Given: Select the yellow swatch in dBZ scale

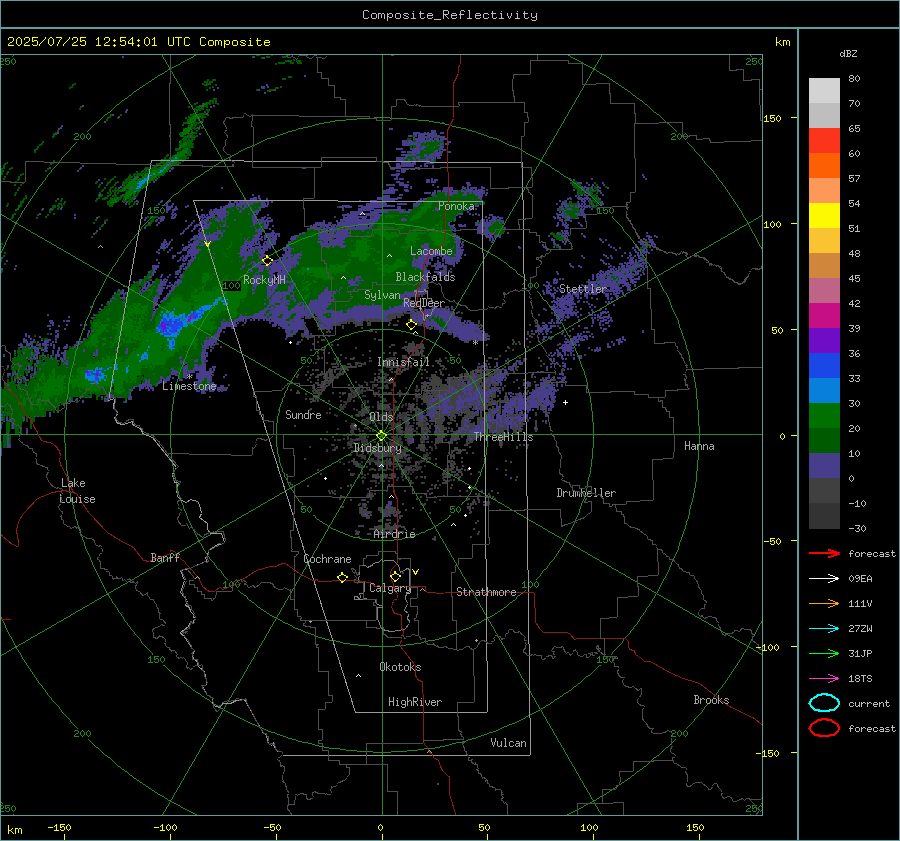Looking at the screenshot, I should (x=824, y=216).
